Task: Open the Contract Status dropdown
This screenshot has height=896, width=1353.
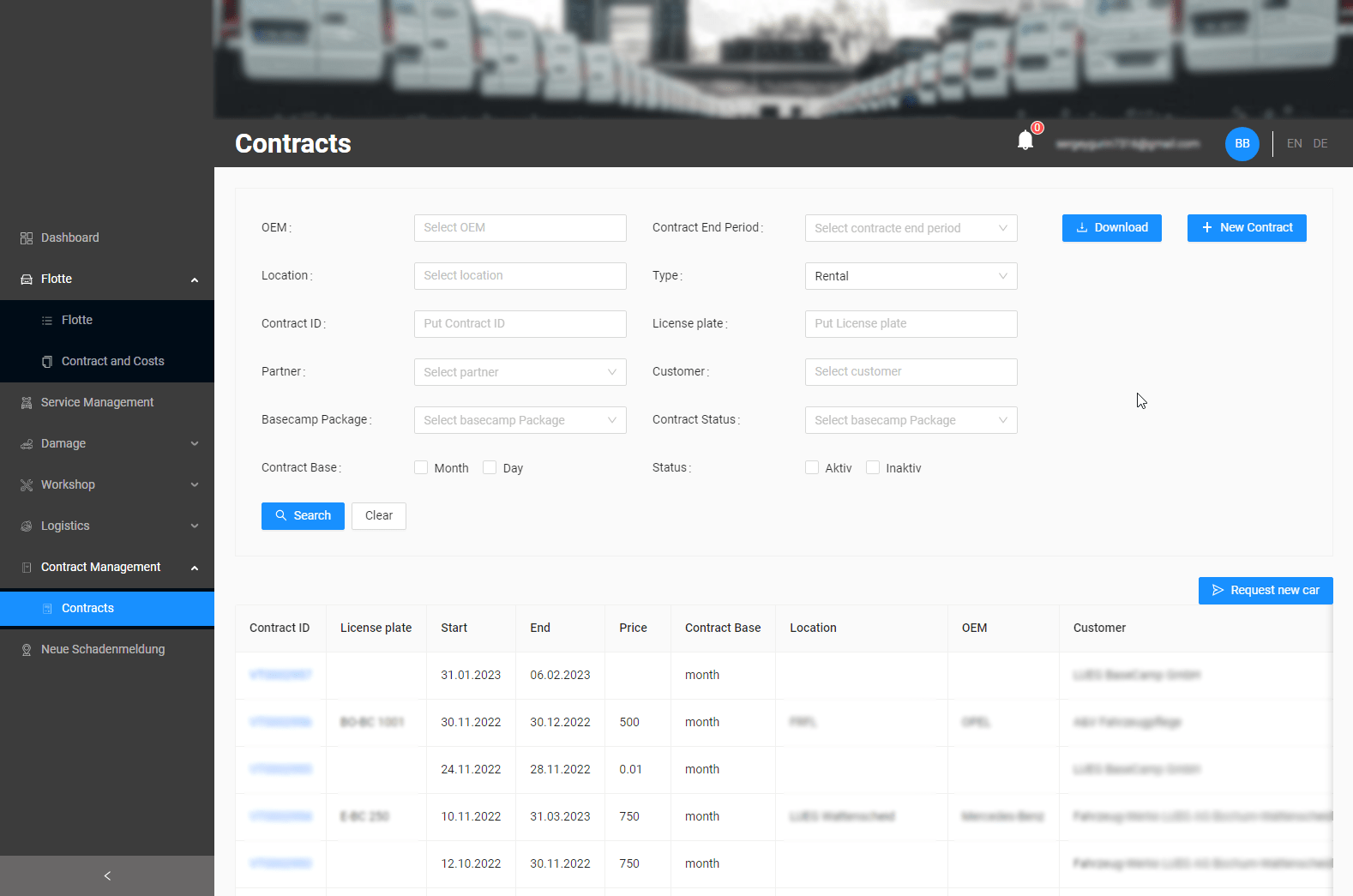Action: pos(911,420)
